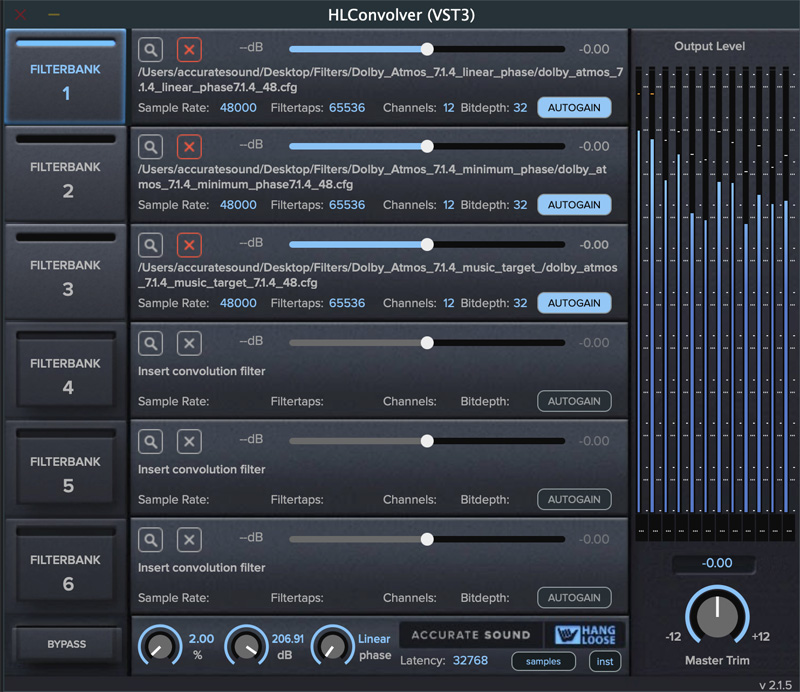Toggle AUTOGAIN for Filterbank 1
Screen dimensions: 800x692
click(574, 107)
